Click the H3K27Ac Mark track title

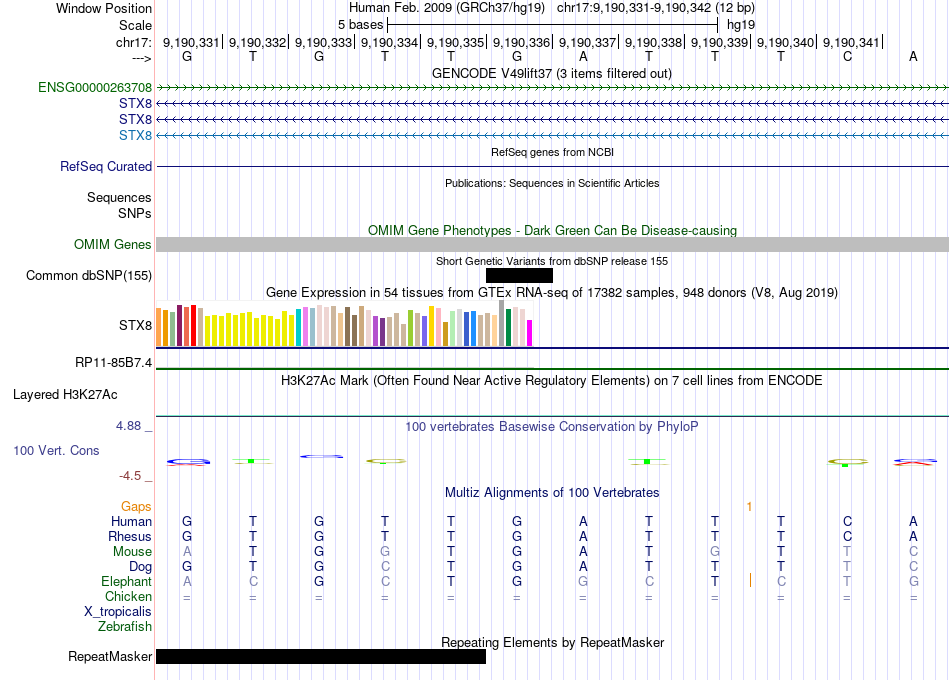click(x=552, y=381)
